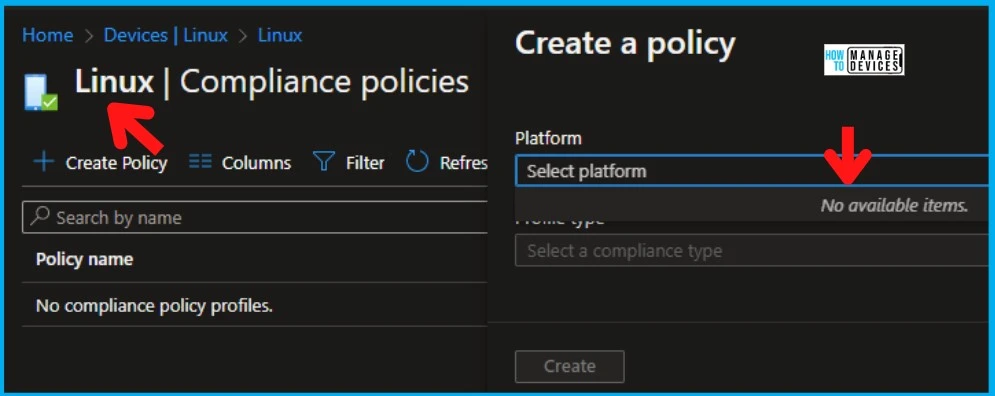Click the Create Policy label
Screen dimensions: 995x396
point(116,163)
